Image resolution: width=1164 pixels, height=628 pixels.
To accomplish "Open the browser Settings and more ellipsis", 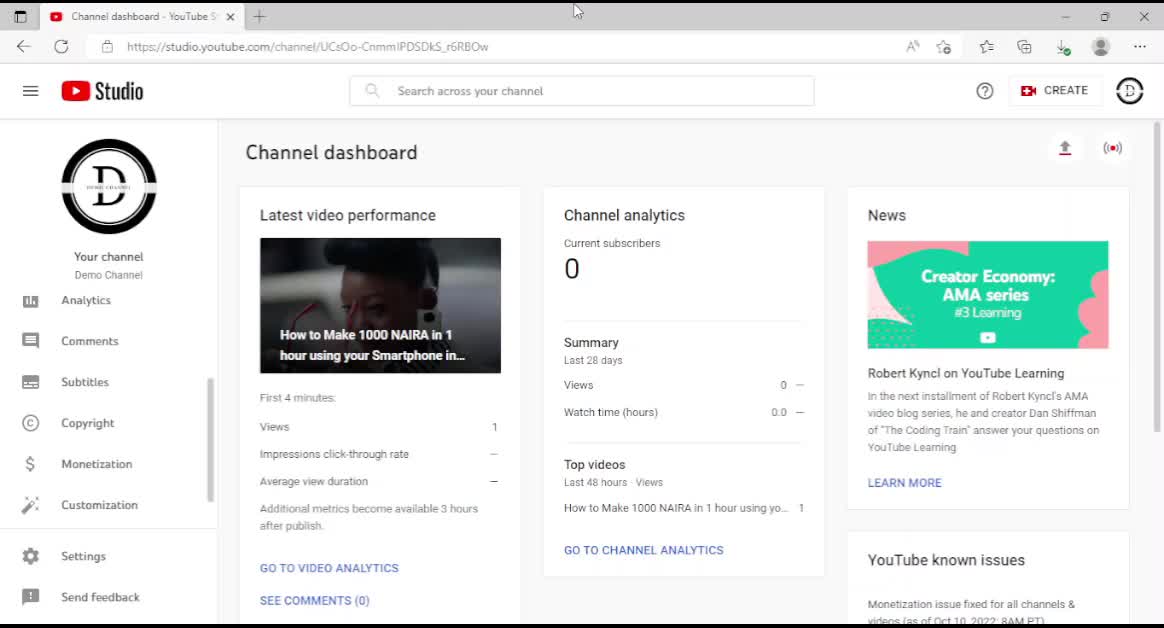I will coord(1140,47).
